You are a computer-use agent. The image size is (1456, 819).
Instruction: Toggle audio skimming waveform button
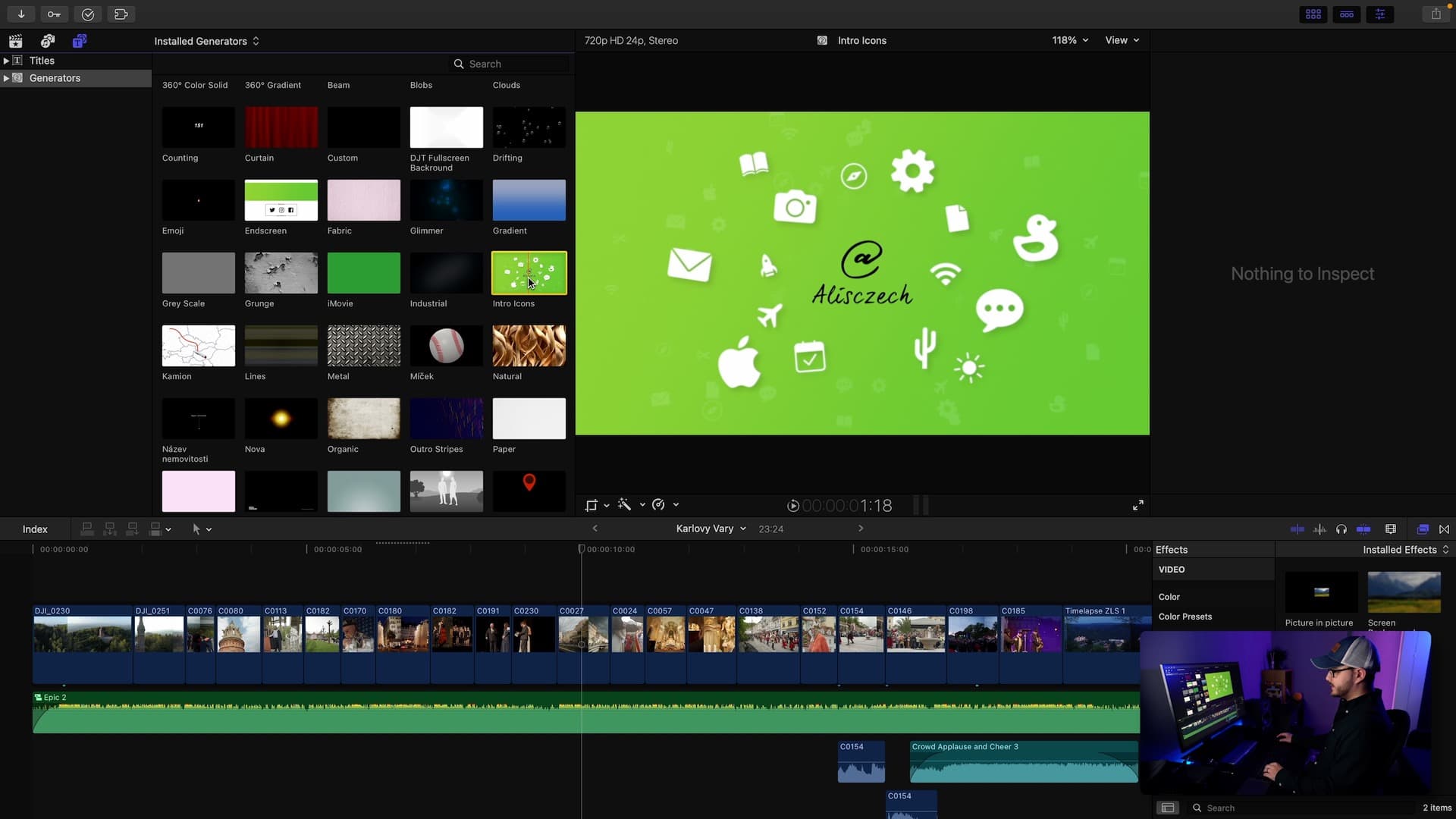1319,529
